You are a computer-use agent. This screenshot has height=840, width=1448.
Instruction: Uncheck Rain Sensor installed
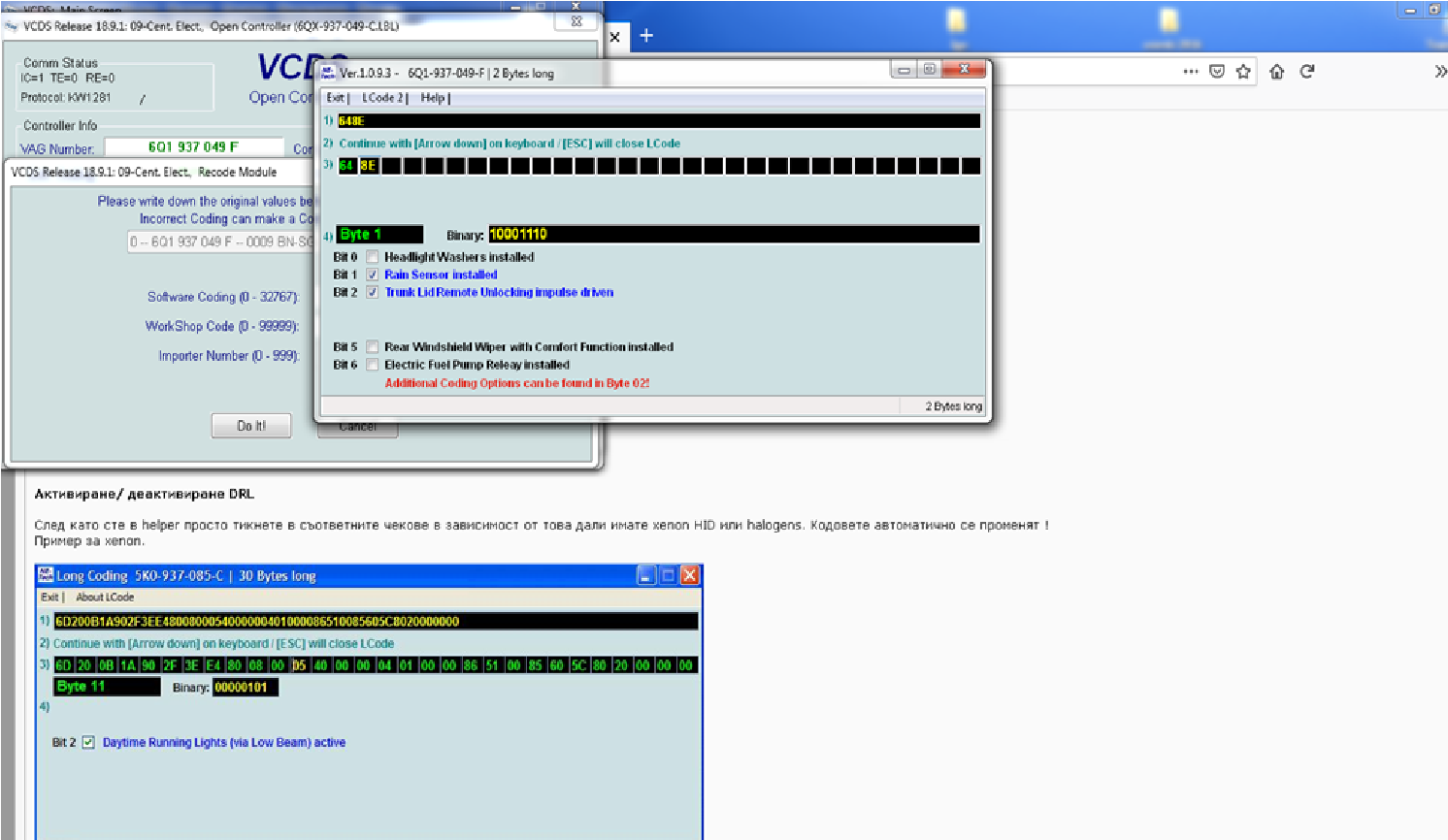372,275
